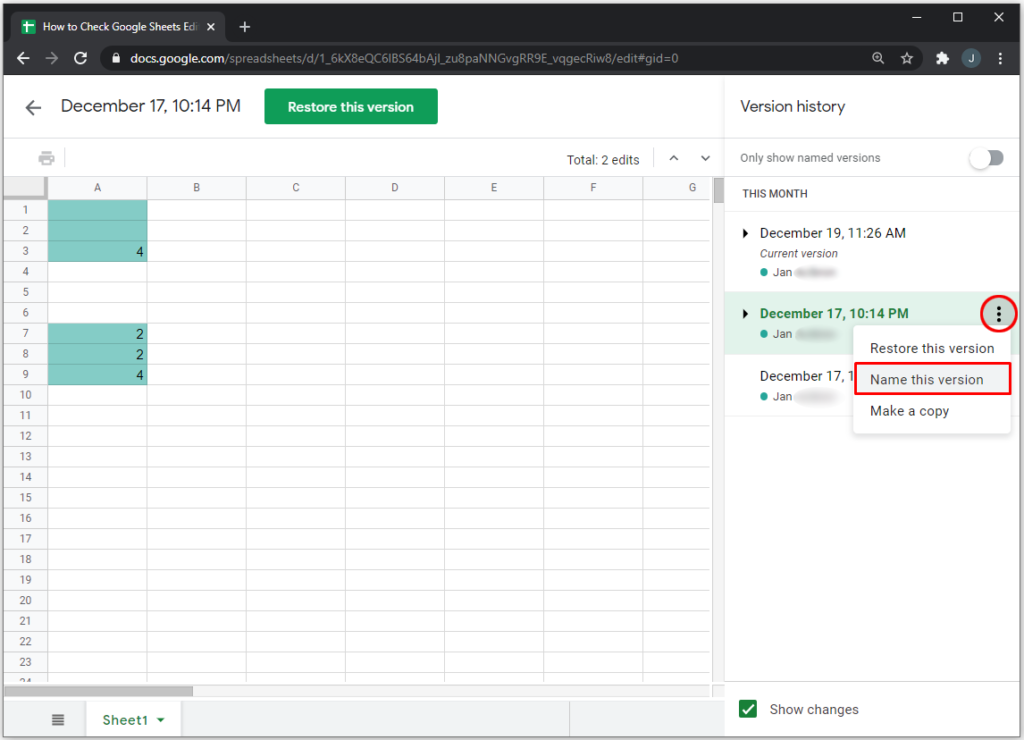The height and width of the screenshot is (740, 1024).
Task: Open the browser extensions puzzle icon
Action: [941, 59]
